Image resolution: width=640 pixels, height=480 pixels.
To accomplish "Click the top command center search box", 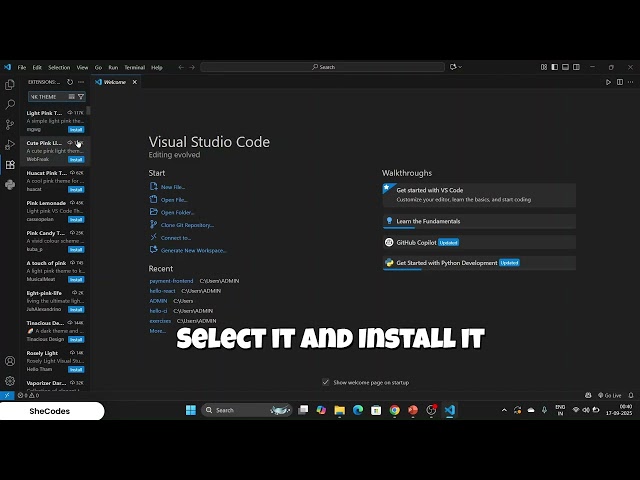I will pos(322,67).
